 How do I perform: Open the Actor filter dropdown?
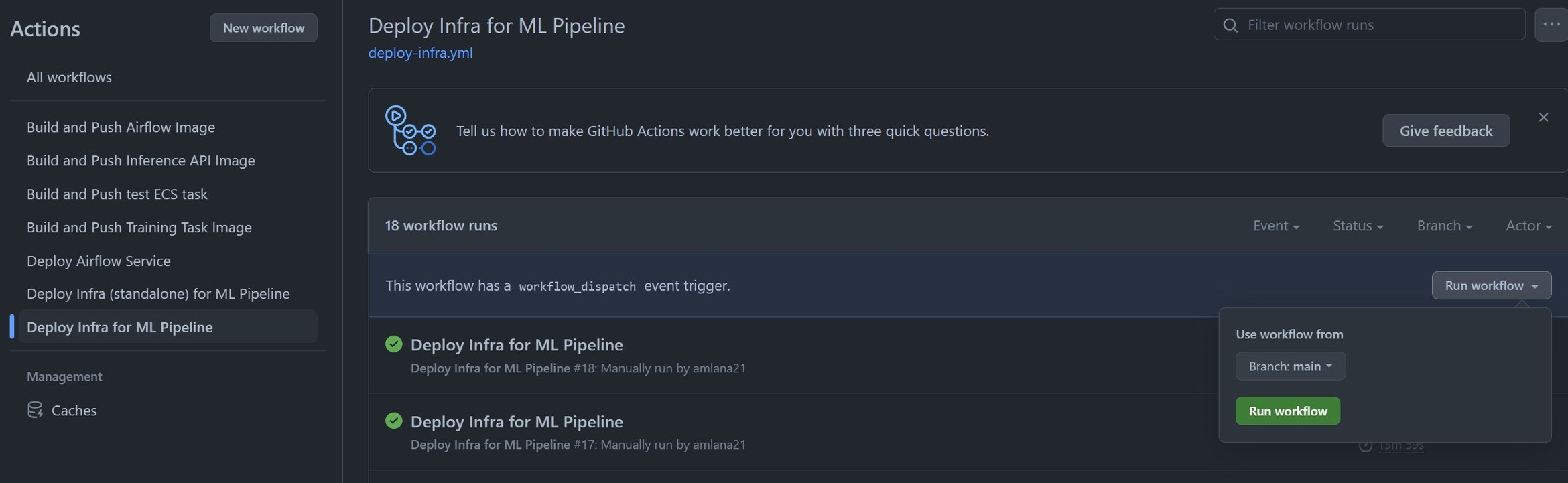coord(1528,226)
